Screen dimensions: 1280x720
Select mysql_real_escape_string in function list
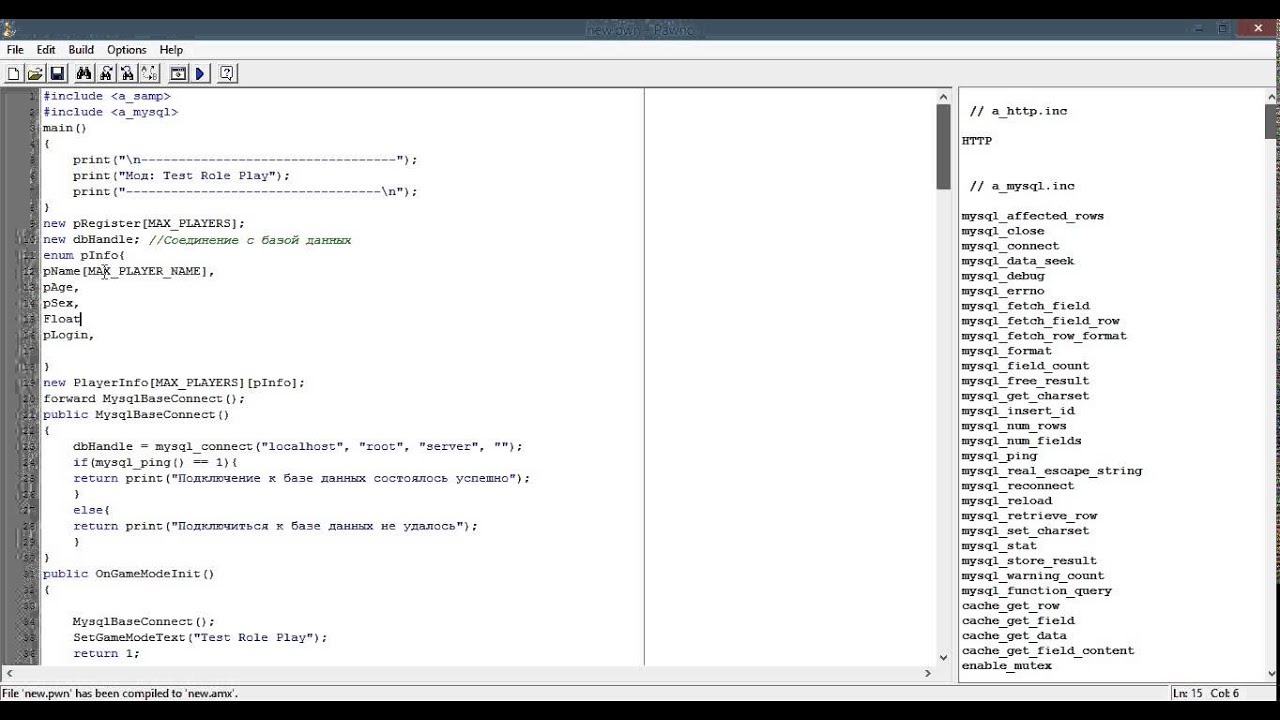coord(1052,471)
